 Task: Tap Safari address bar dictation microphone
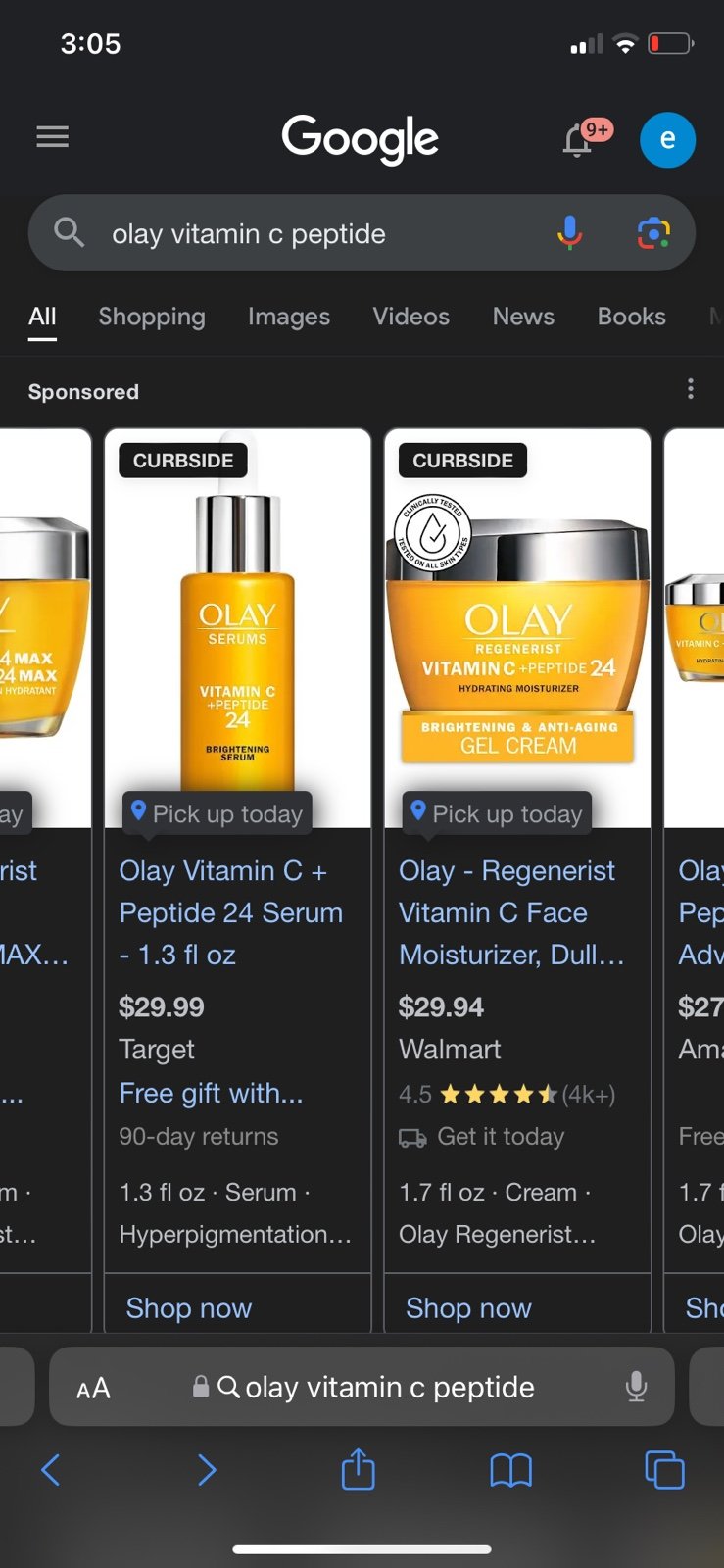(x=636, y=1387)
